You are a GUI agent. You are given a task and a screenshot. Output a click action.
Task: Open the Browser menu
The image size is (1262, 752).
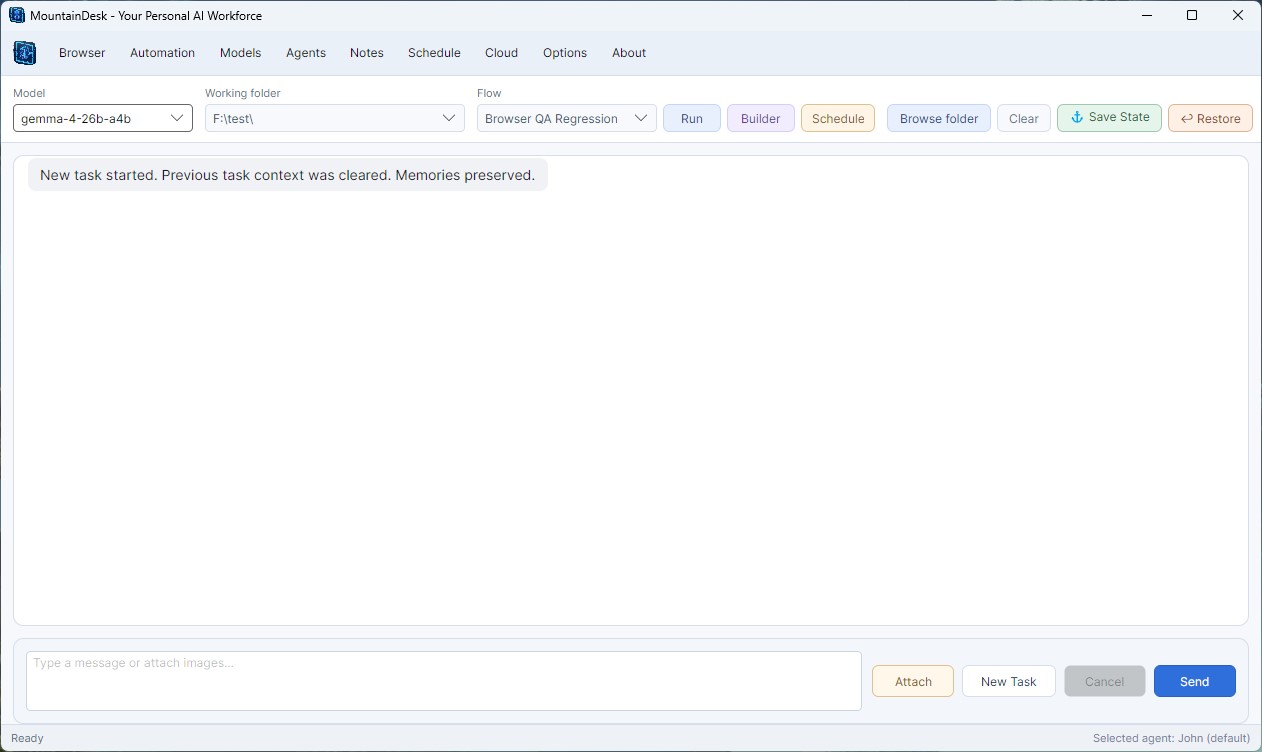tap(82, 53)
